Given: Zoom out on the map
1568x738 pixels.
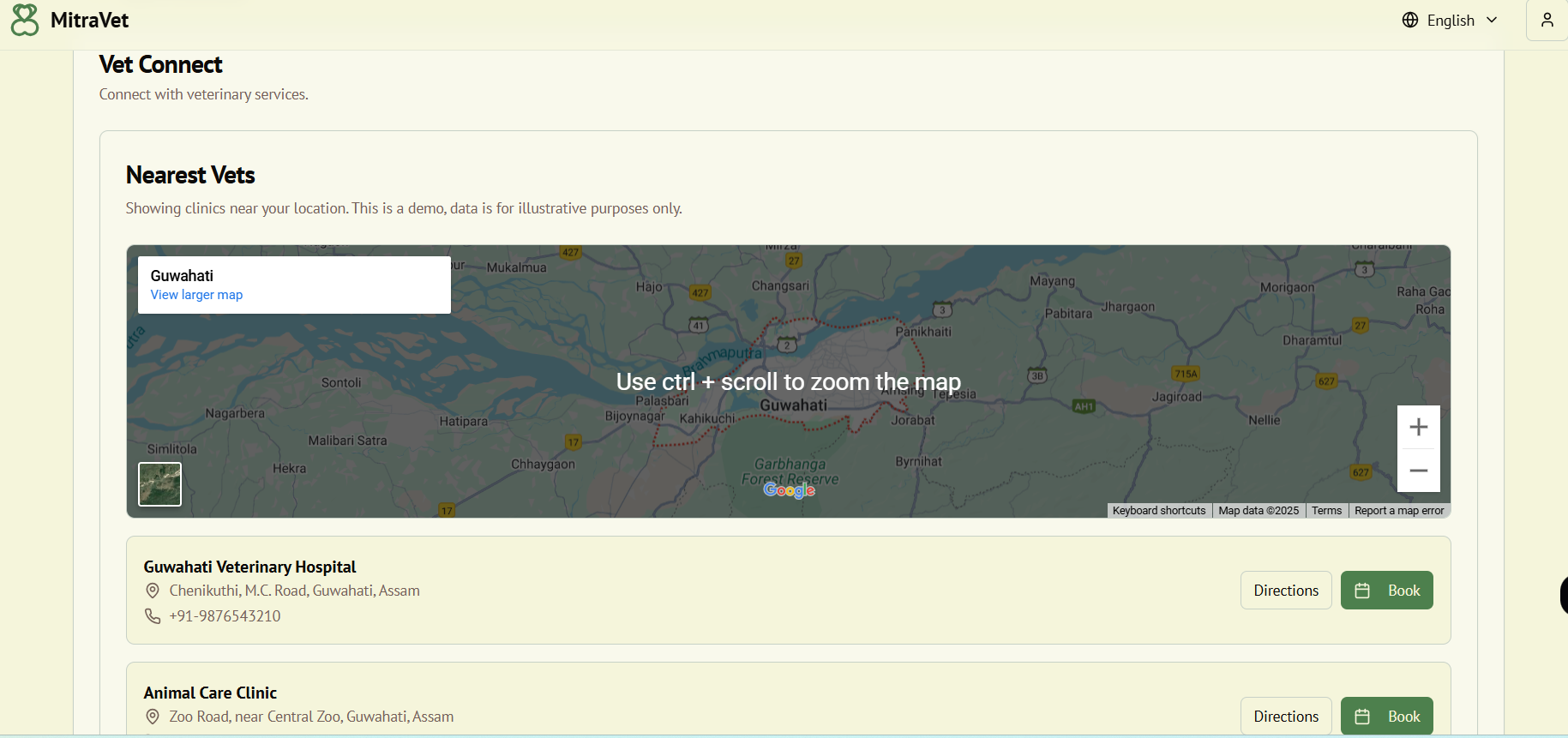Looking at the screenshot, I should (x=1419, y=471).
